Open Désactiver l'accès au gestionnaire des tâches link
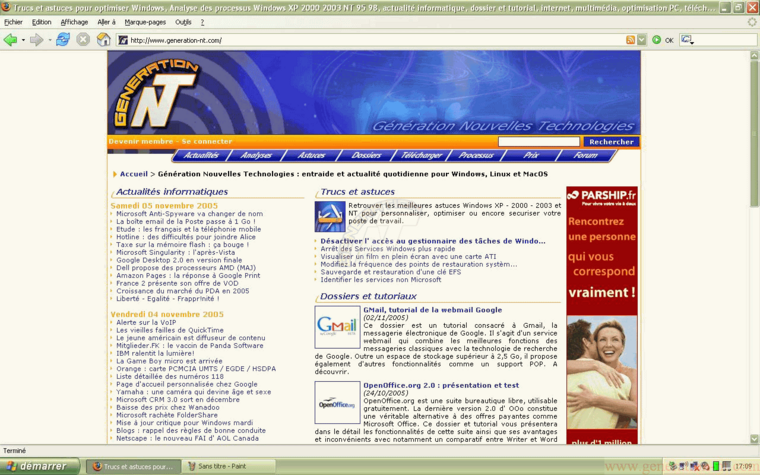 (x=432, y=241)
